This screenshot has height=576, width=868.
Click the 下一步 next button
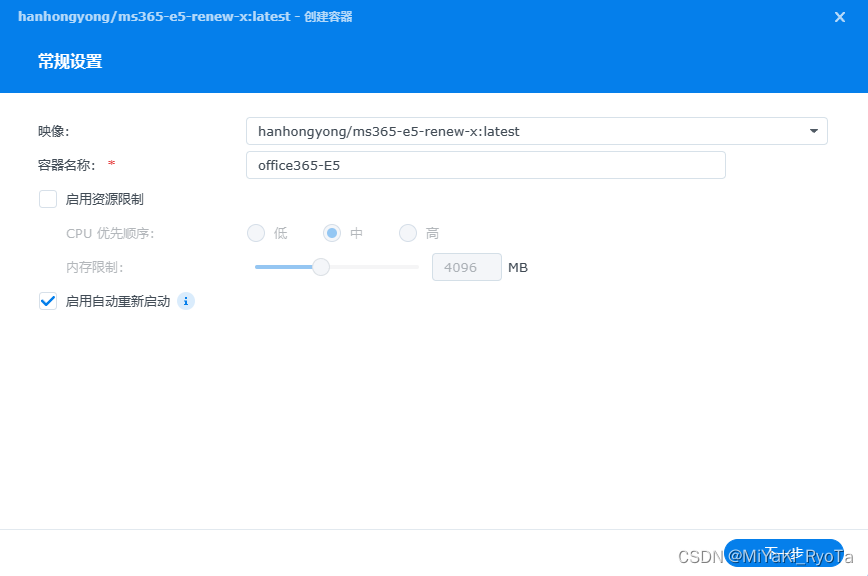783,553
